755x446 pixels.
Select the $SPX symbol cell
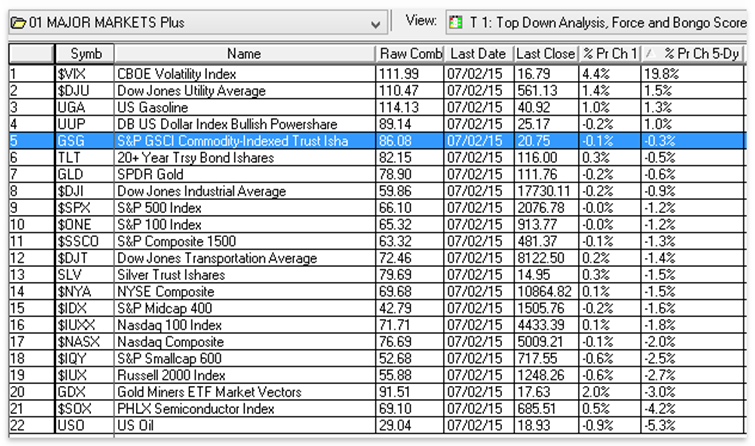[x=85, y=208]
